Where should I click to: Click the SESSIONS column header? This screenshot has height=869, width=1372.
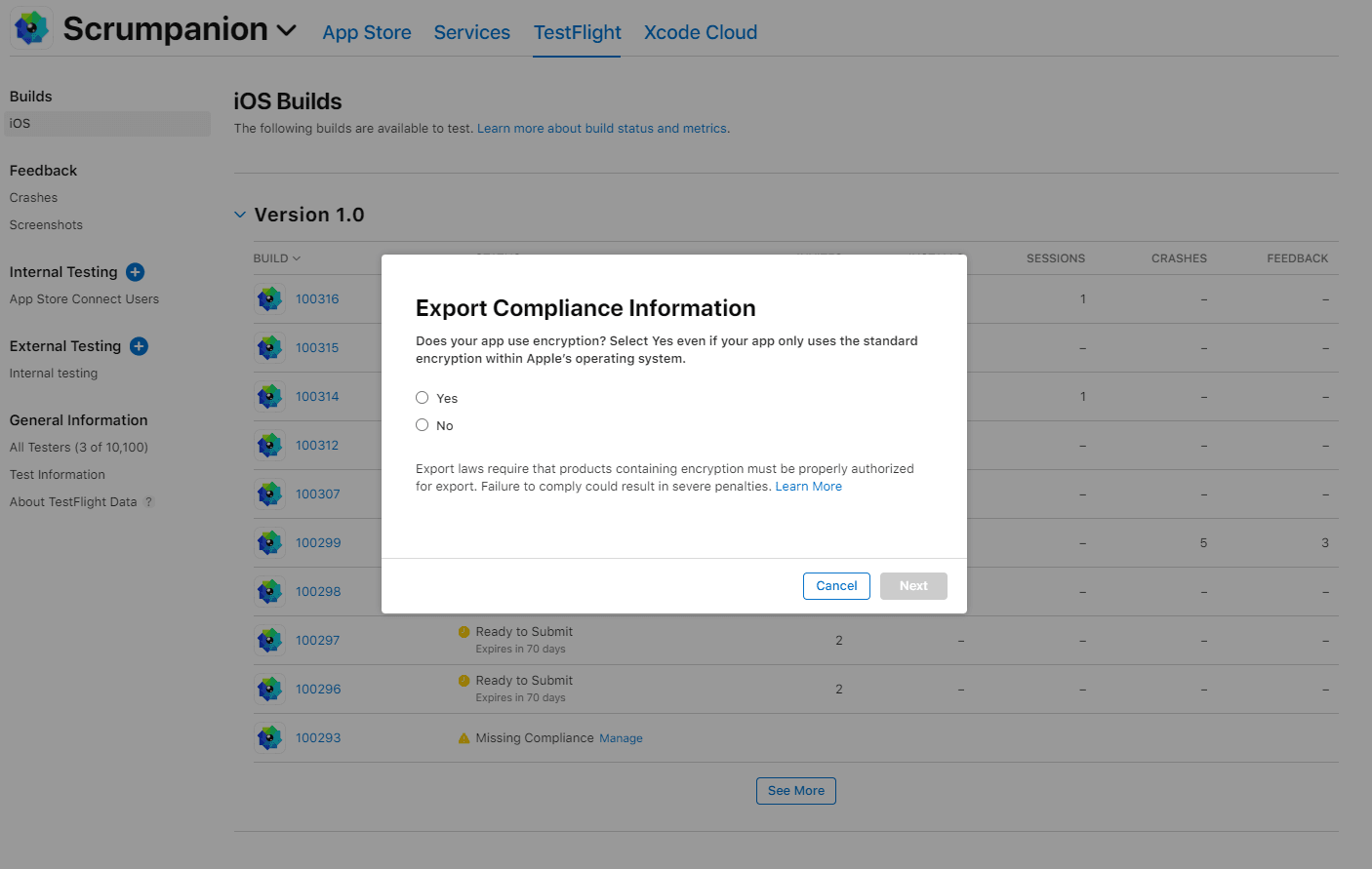pyautogui.click(x=1056, y=258)
